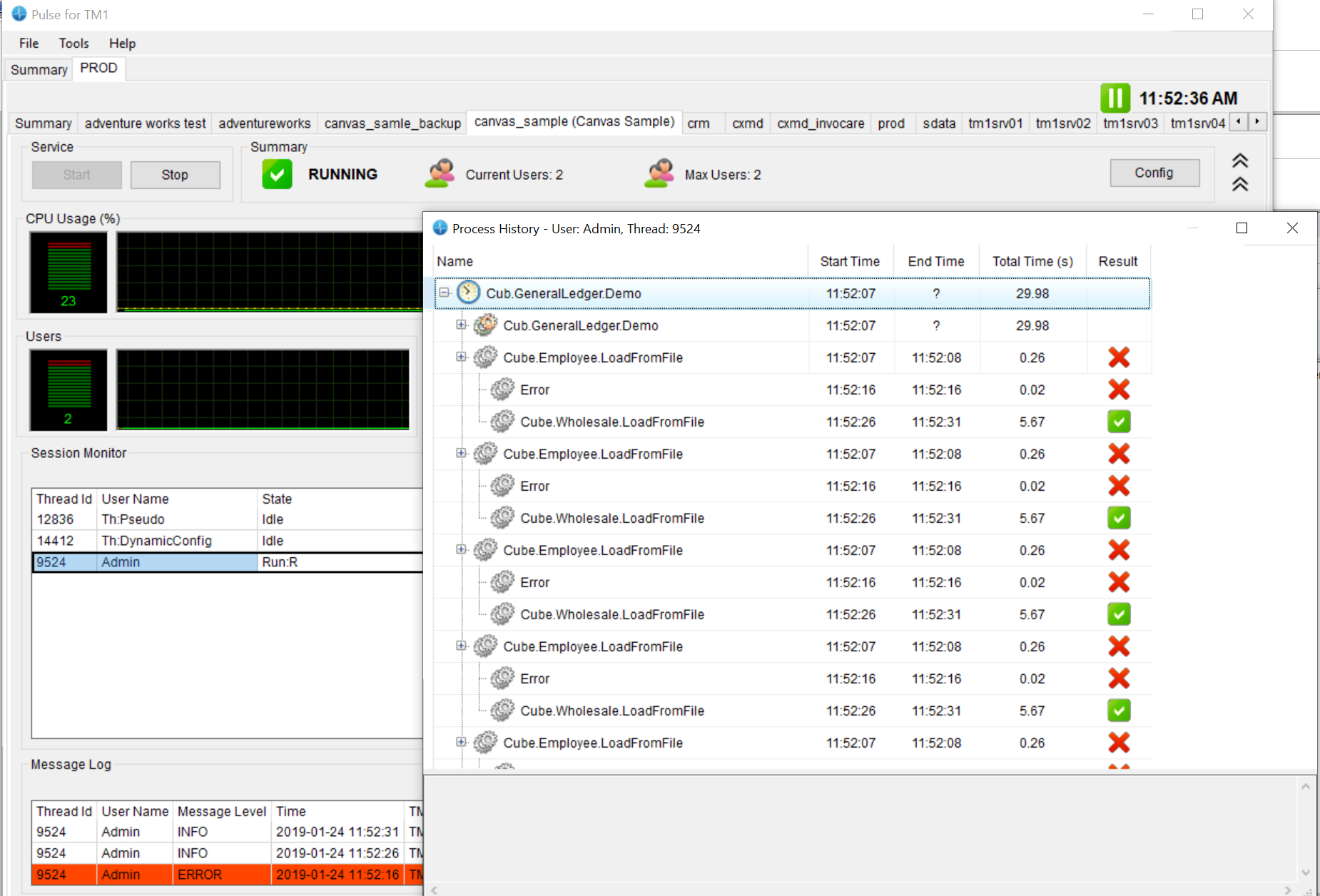
Task: Toggle the green pause indicator near the clock
Action: click(x=1115, y=98)
